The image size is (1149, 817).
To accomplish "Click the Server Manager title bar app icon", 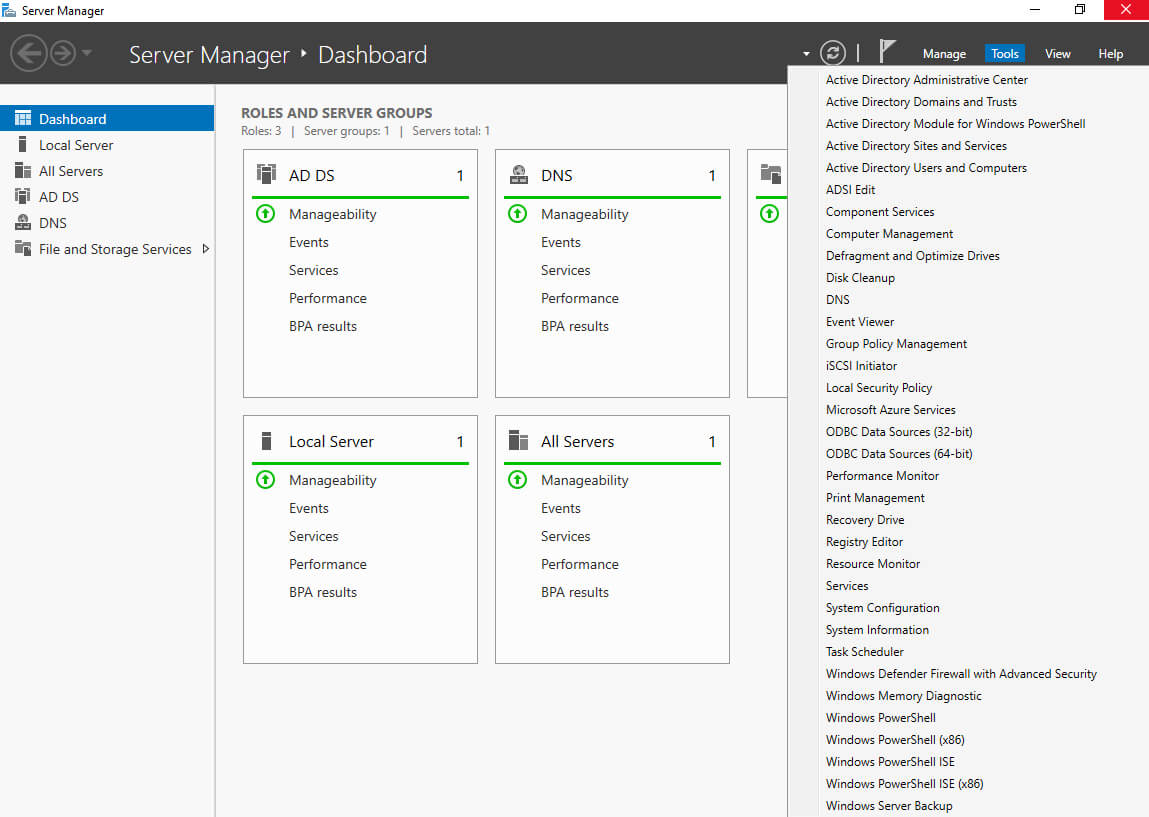I will click(9, 10).
